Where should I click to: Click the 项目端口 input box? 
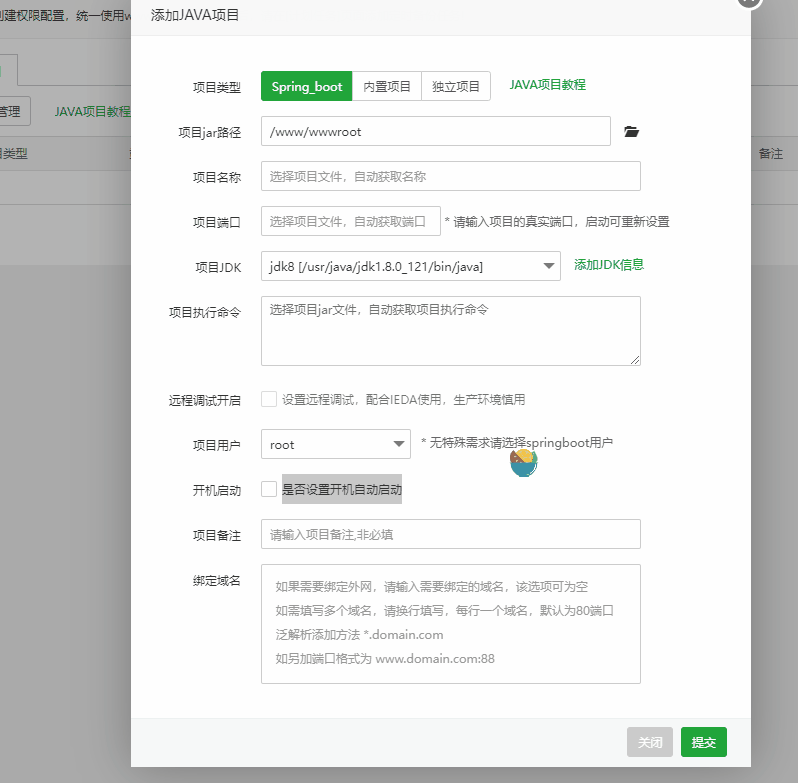[x=350, y=221]
